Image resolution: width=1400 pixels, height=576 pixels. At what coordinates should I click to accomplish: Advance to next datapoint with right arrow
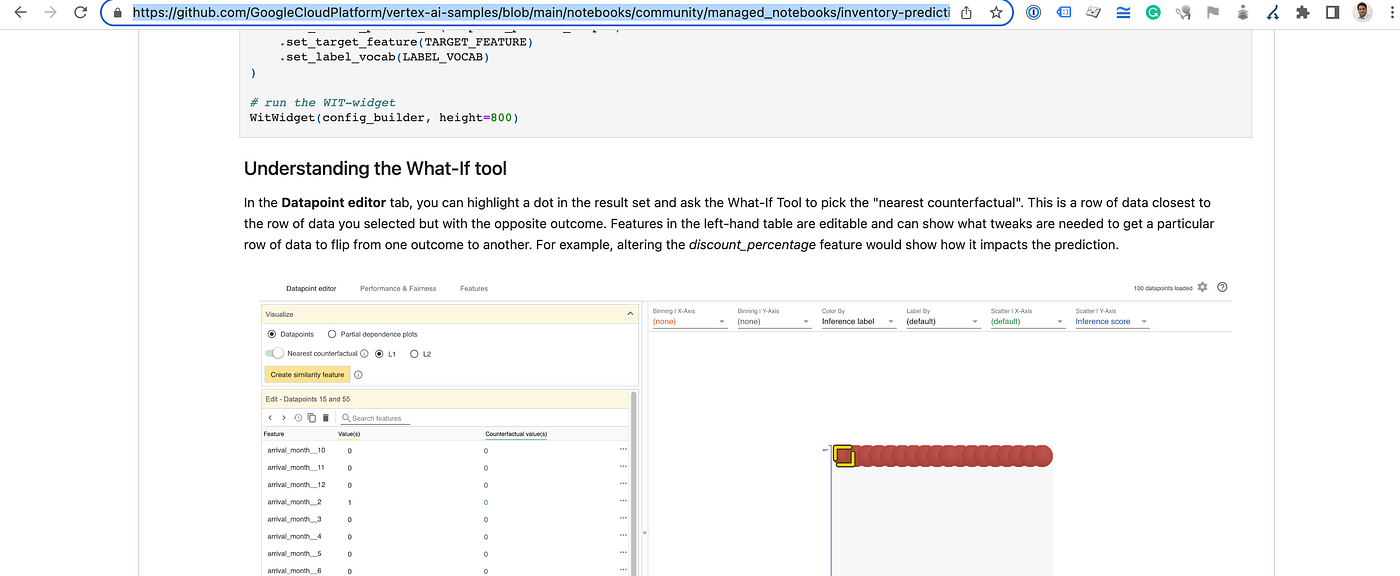tap(284, 417)
